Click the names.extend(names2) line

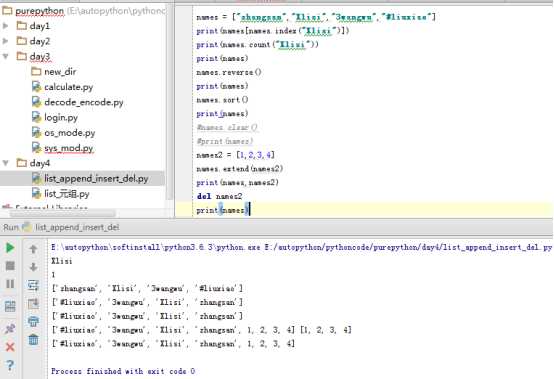[x=239, y=168]
